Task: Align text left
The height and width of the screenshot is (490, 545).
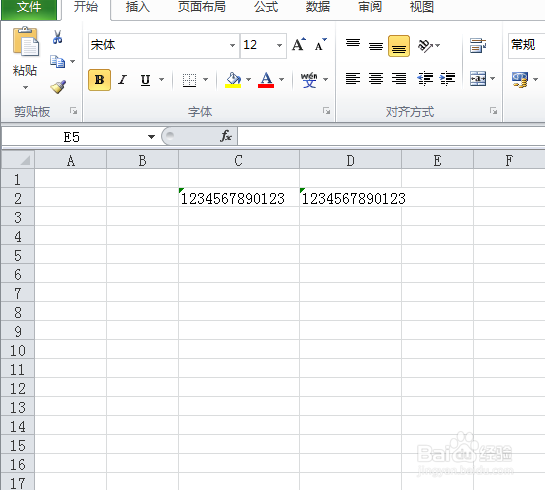Action: [353, 79]
